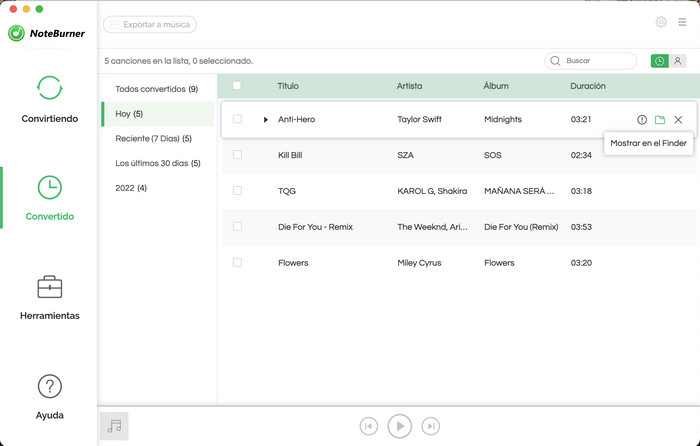Switch to artist view
This screenshot has width=700, height=446.
(677, 61)
